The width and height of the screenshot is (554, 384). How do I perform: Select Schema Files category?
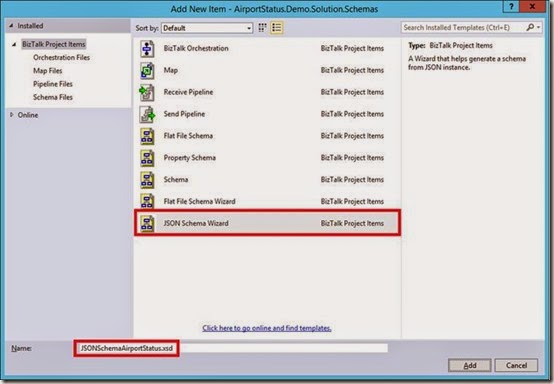[53, 97]
